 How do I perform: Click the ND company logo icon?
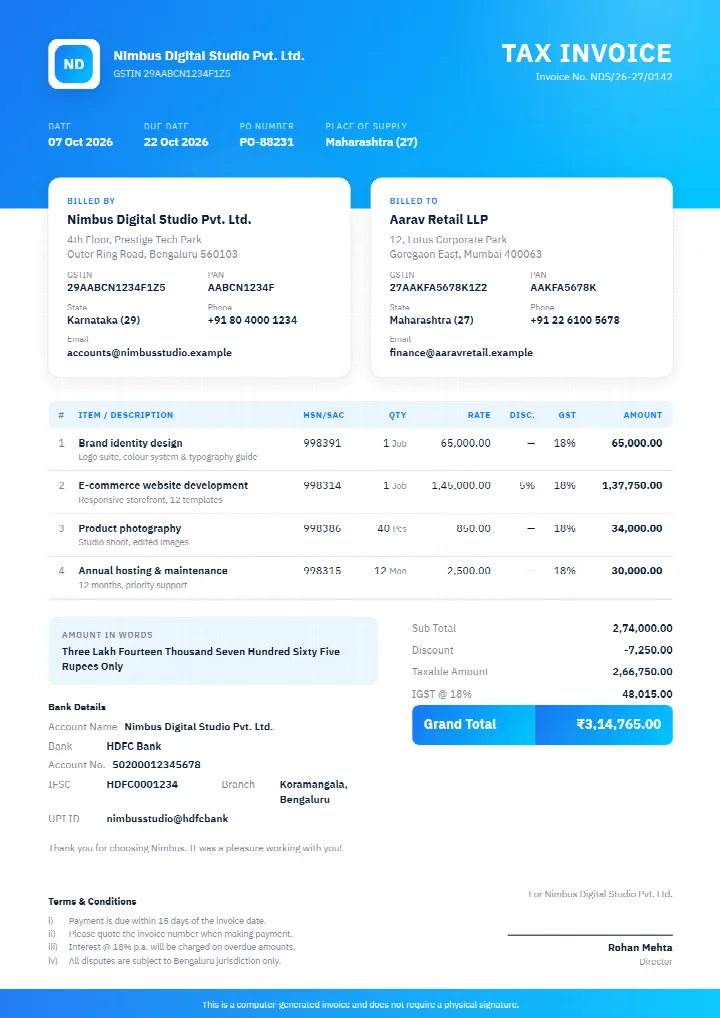(x=74, y=64)
